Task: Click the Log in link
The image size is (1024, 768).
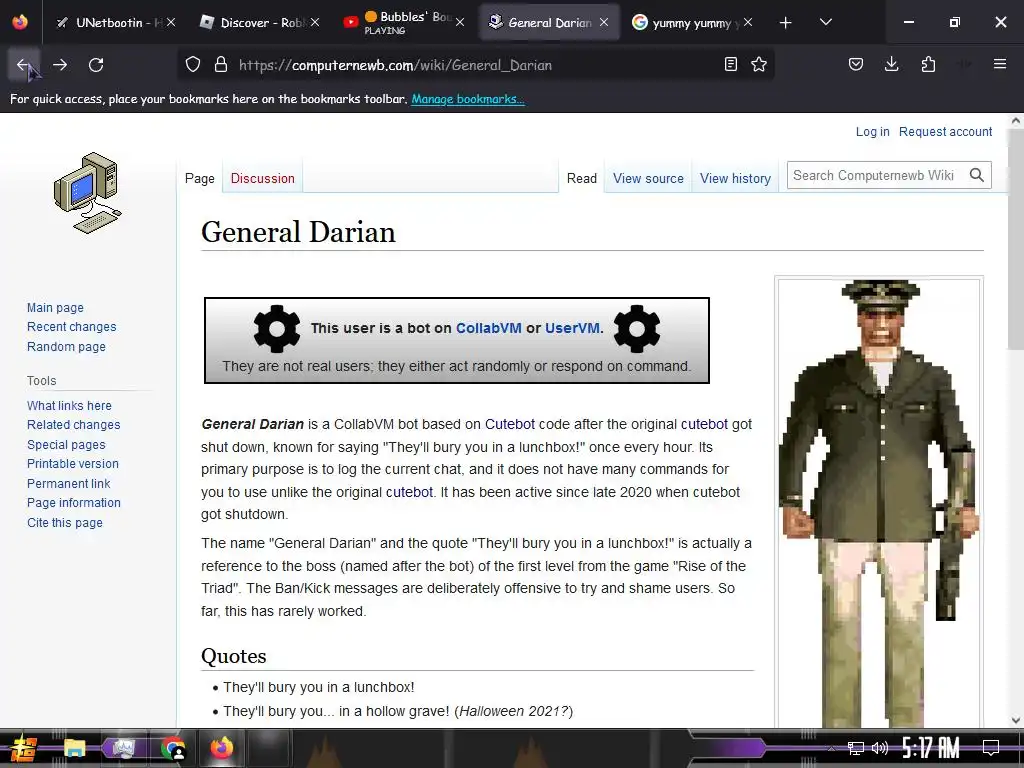Action: pyautogui.click(x=872, y=132)
